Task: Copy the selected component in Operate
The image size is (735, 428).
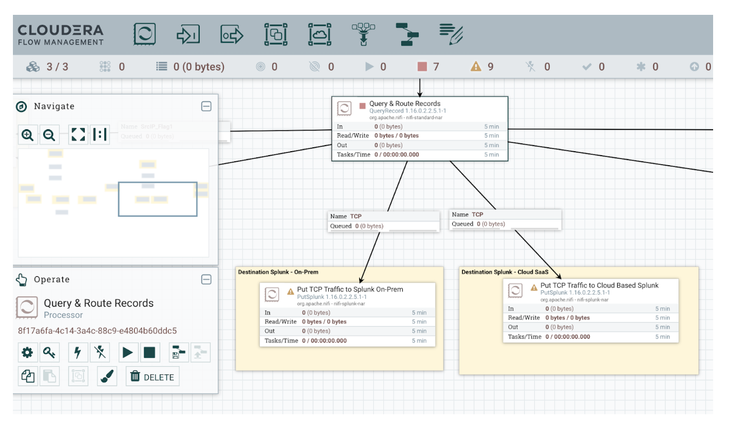Action: (28, 376)
